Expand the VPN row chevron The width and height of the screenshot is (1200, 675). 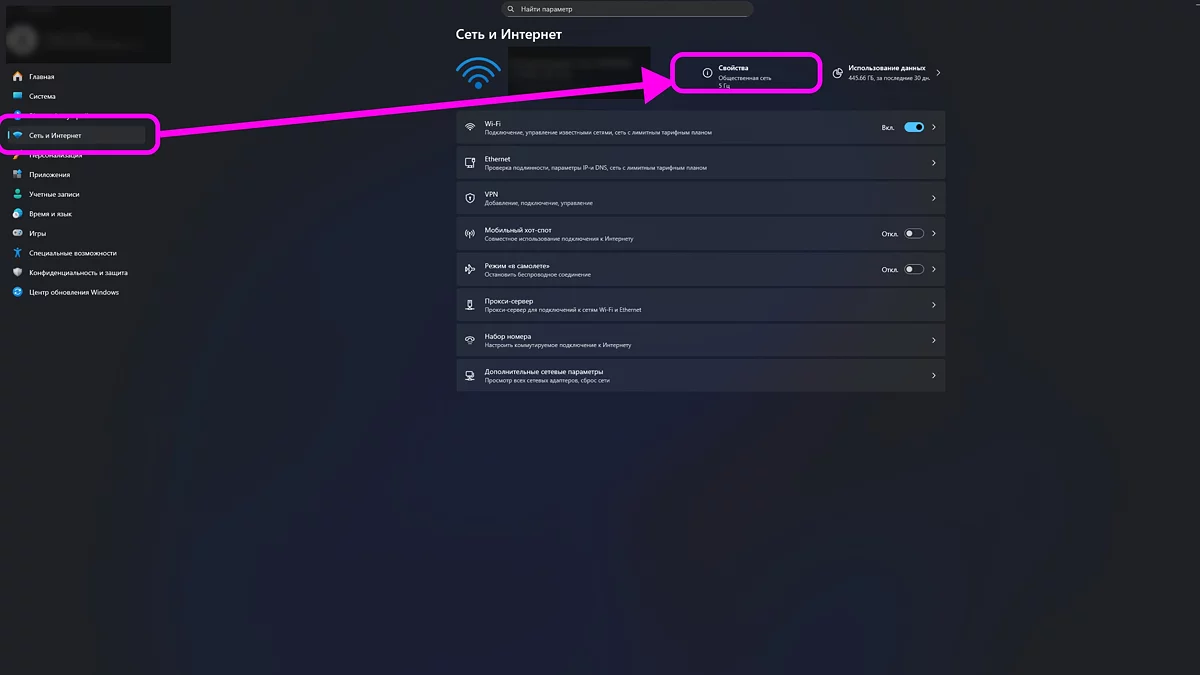coord(934,198)
